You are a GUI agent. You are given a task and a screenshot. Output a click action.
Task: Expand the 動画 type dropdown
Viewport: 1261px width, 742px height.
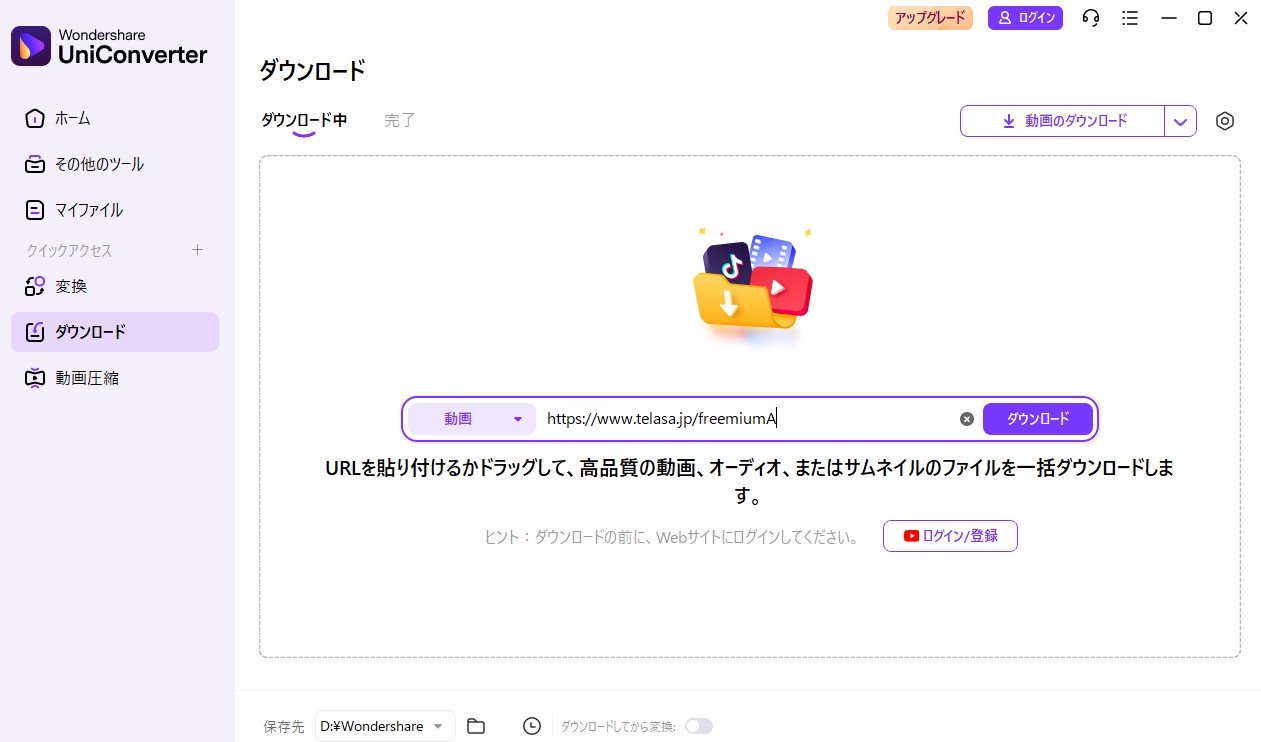pos(471,419)
